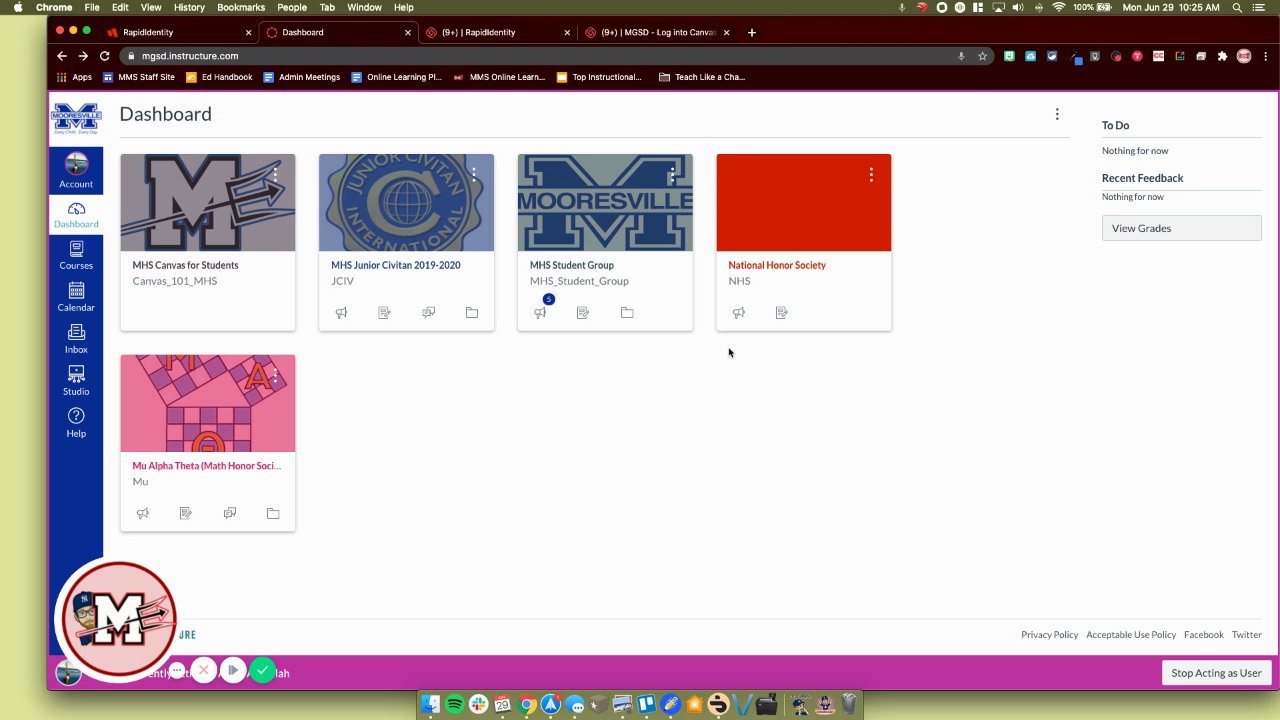
Task: Click View Grades button
Action: coord(1181,228)
